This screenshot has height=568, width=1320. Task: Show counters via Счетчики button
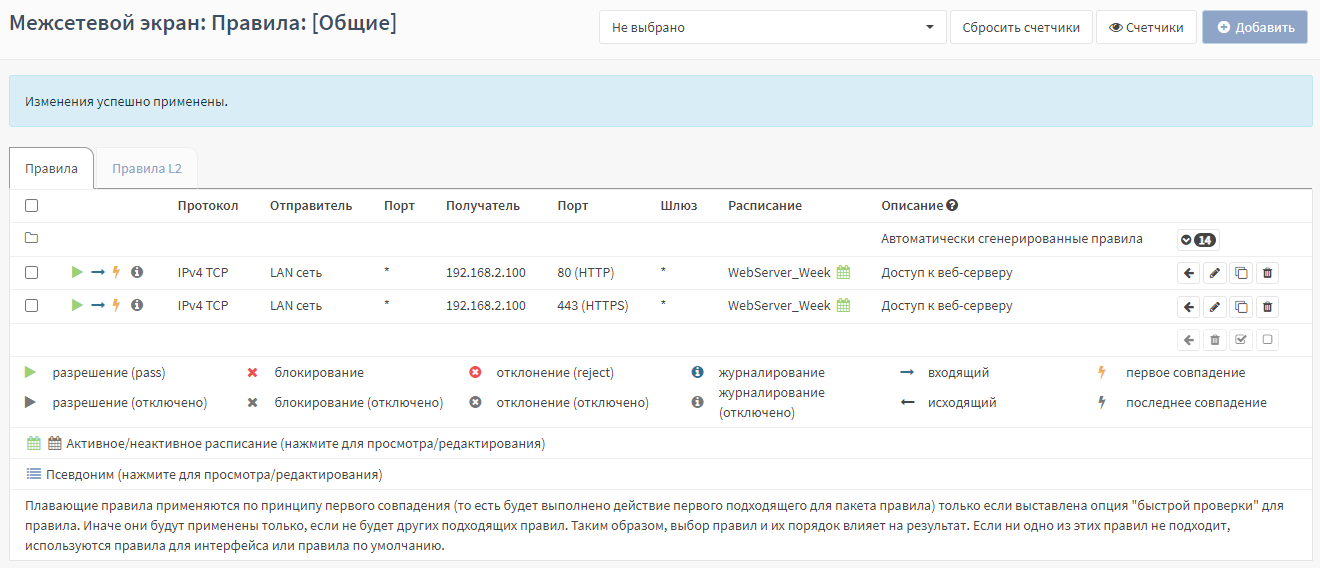point(1145,28)
